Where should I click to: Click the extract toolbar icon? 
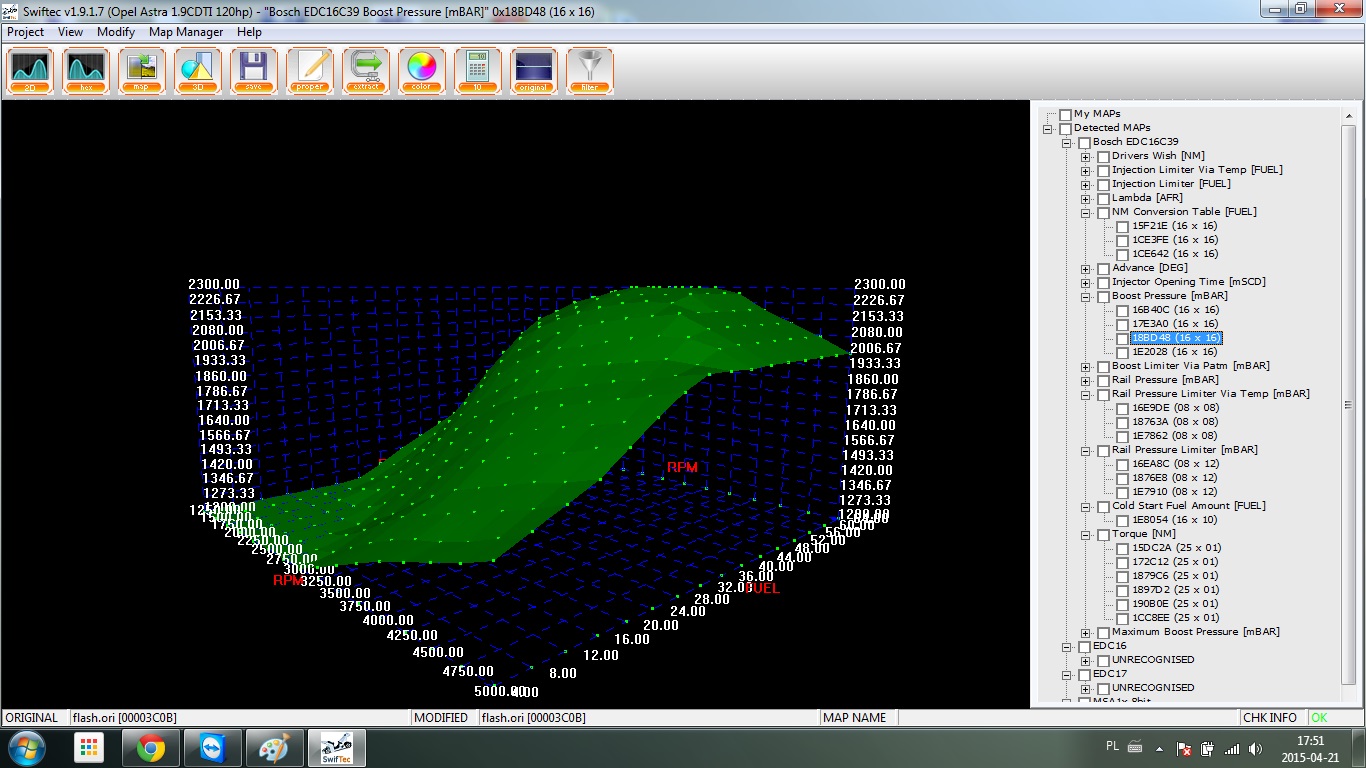(366, 70)
